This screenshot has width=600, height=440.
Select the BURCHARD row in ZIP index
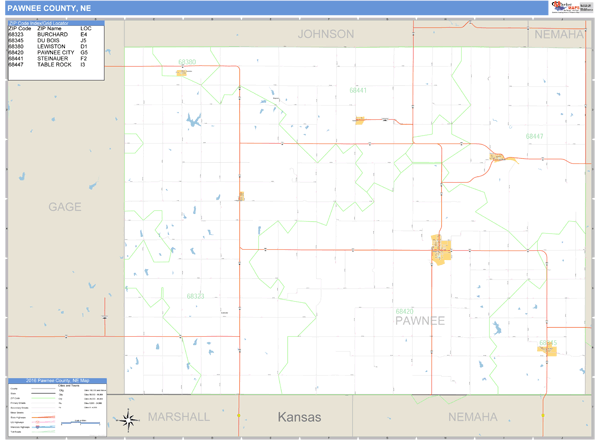click(x=48, y=35)
